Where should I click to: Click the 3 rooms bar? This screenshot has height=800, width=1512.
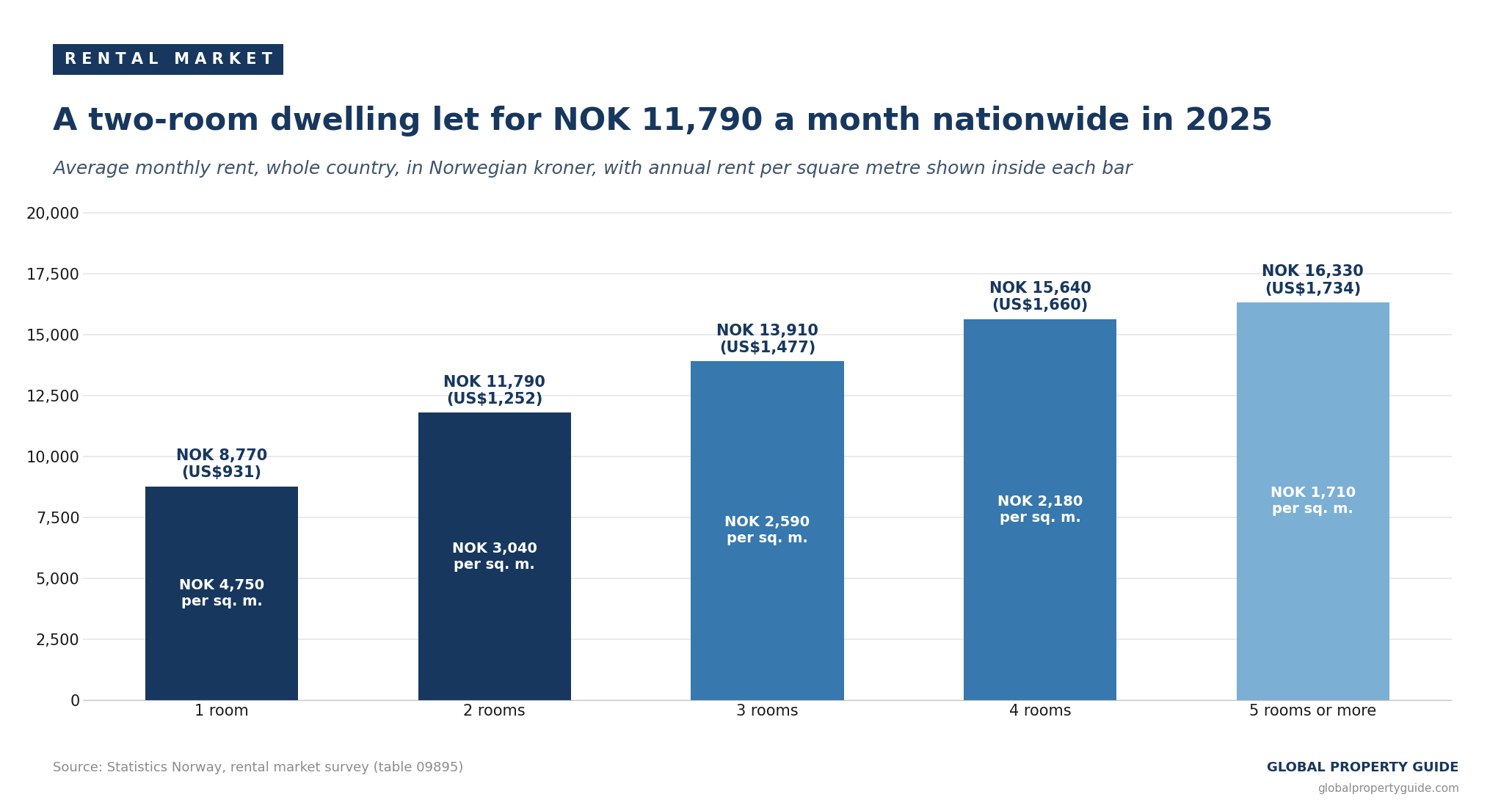coord(767,531)
